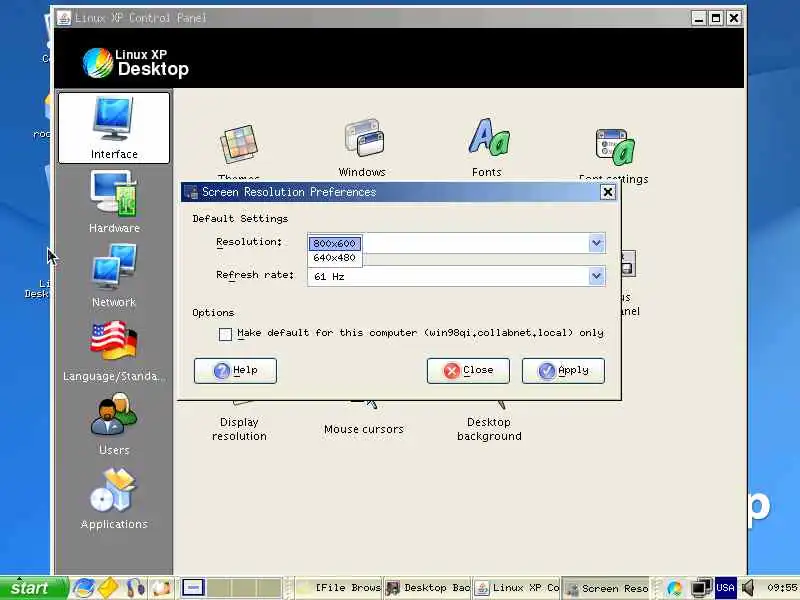
Task: Expand the Refresh rate dropdown arrow
Action: click(x=596, y=276)
